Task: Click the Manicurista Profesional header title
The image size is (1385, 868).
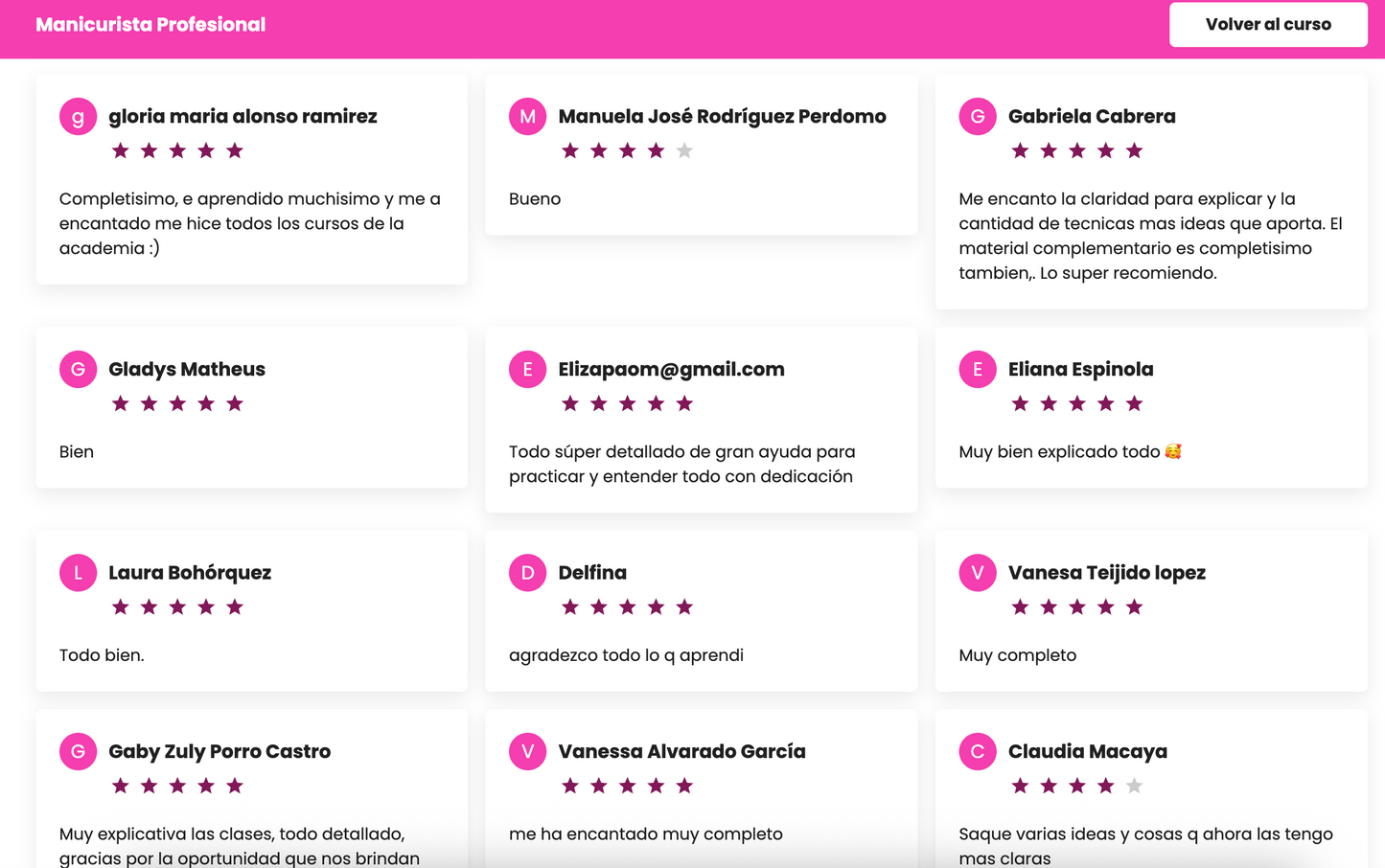Action: tap(150, 25)
